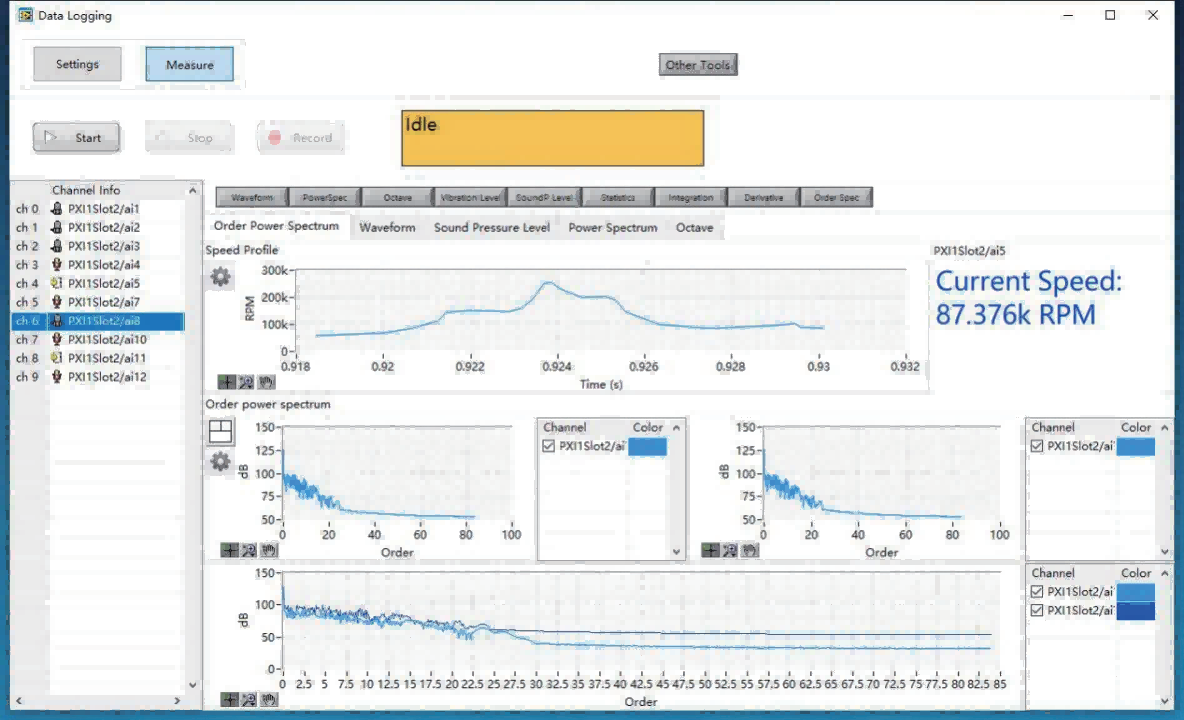Open the Power Spectrum tab

[x=612, y=227]
